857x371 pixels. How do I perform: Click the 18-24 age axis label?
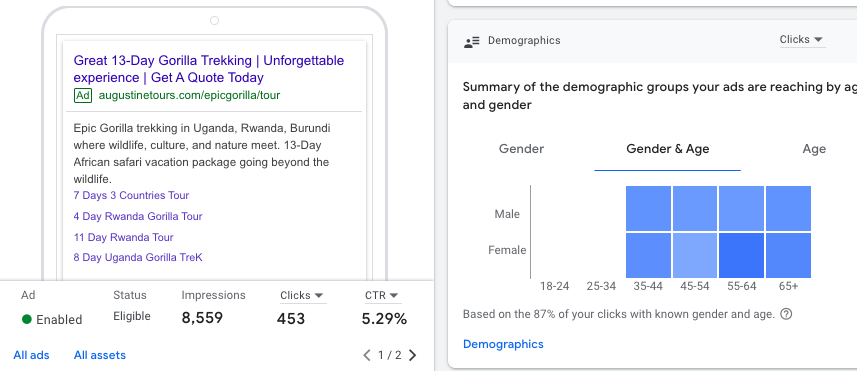554,286
